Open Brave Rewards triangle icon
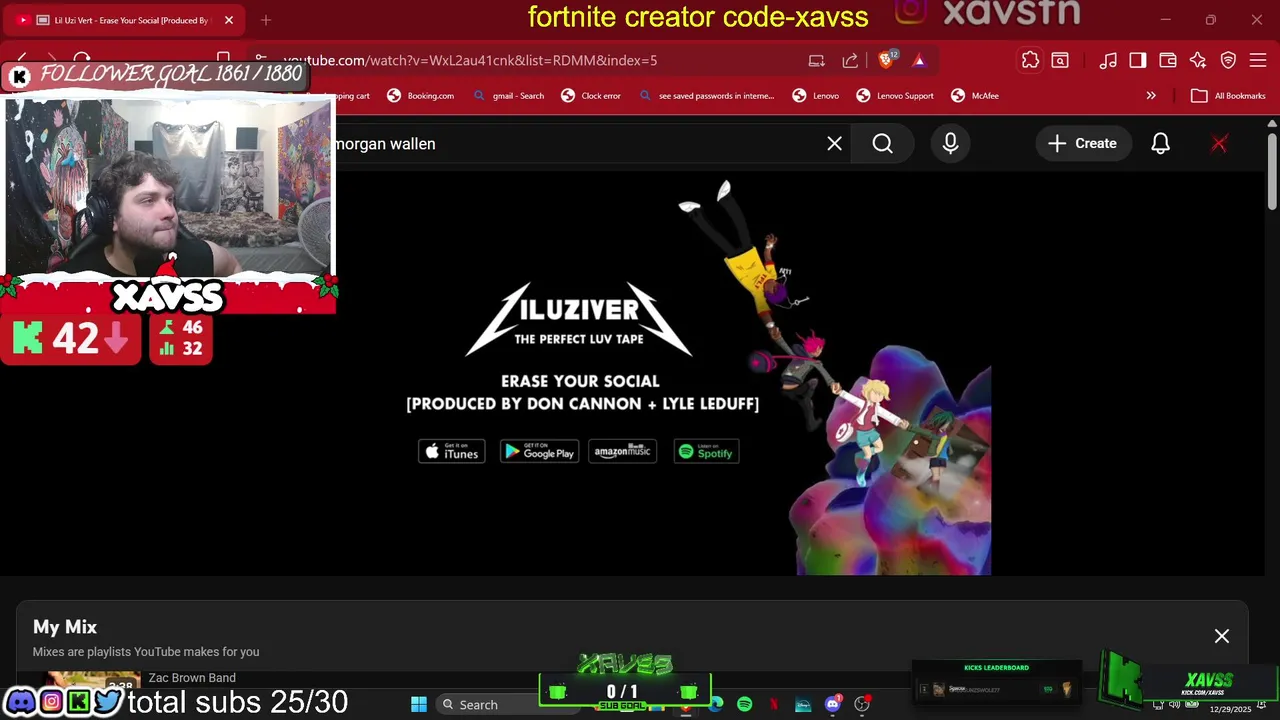This screenshot has width=1280, height=720. [x=919, y=61]
